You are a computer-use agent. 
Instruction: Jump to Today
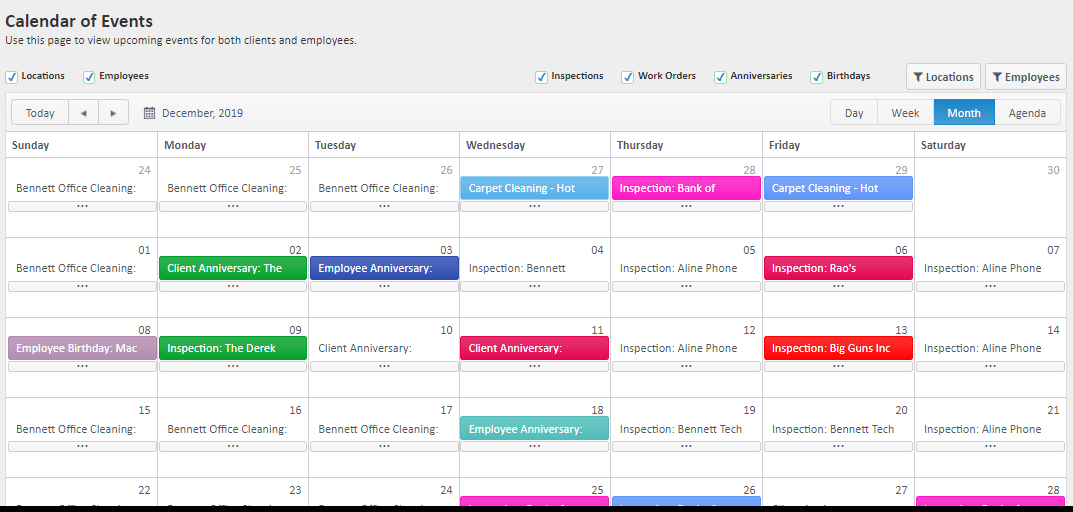pyautogui.click(x=40, y=113)
